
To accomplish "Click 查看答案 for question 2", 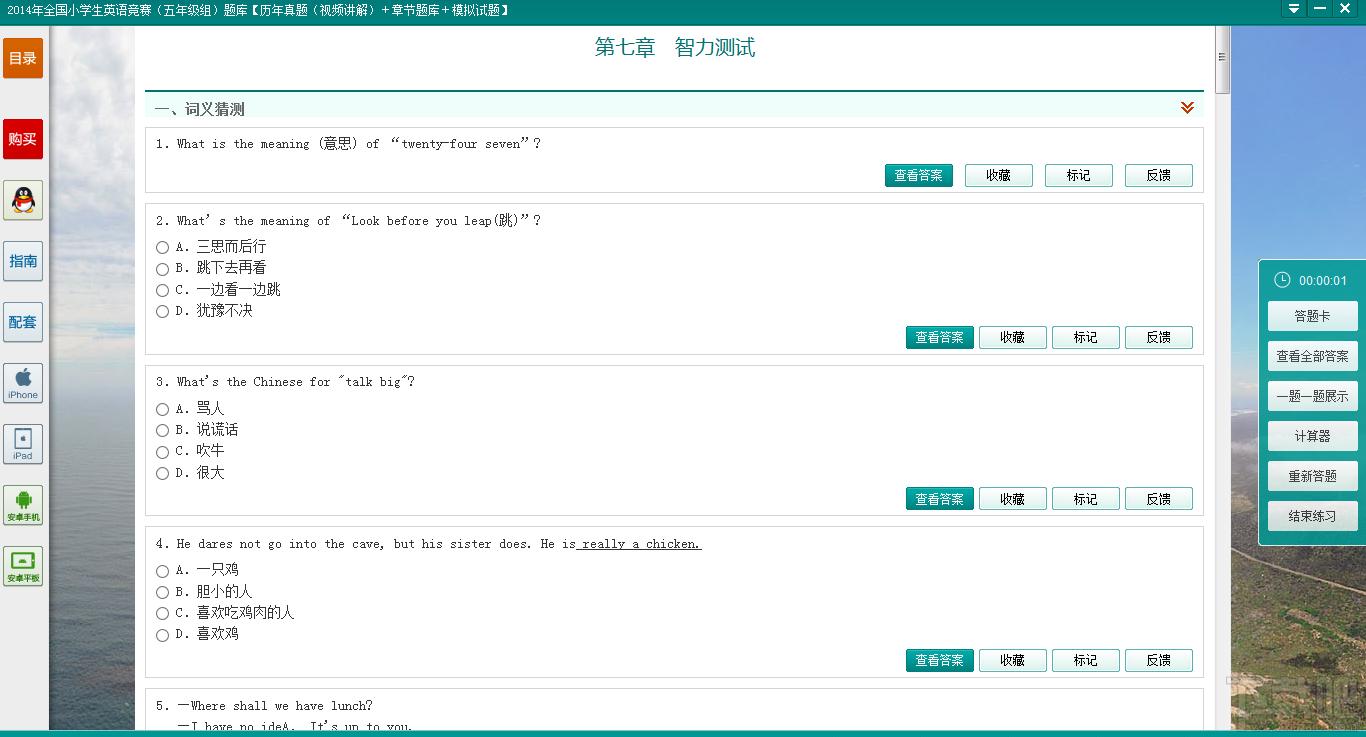I will tap(940, 337).
